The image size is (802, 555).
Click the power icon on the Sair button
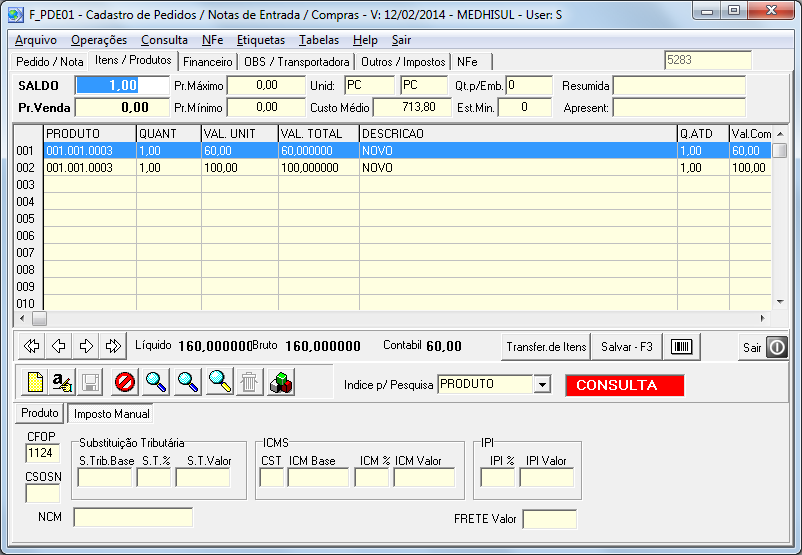tap(776, 347)
